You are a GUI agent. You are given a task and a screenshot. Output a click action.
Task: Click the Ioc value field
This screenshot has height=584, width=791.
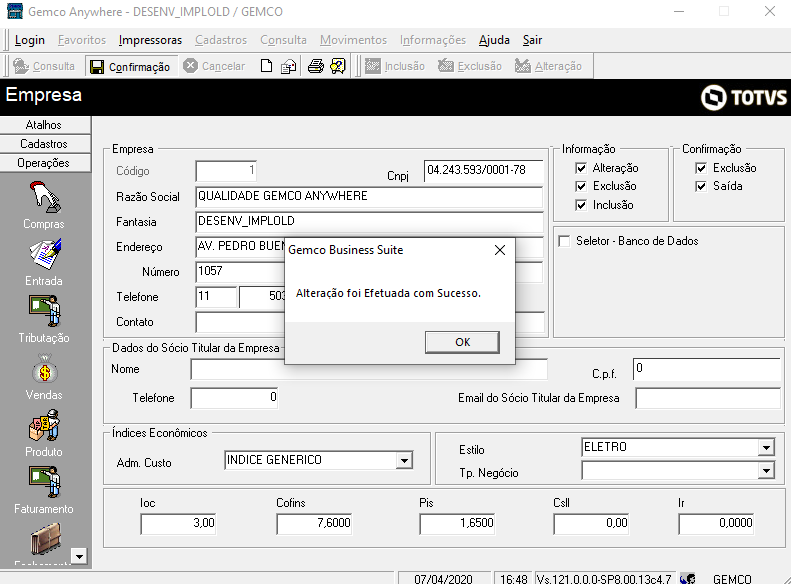pos(179,523)
